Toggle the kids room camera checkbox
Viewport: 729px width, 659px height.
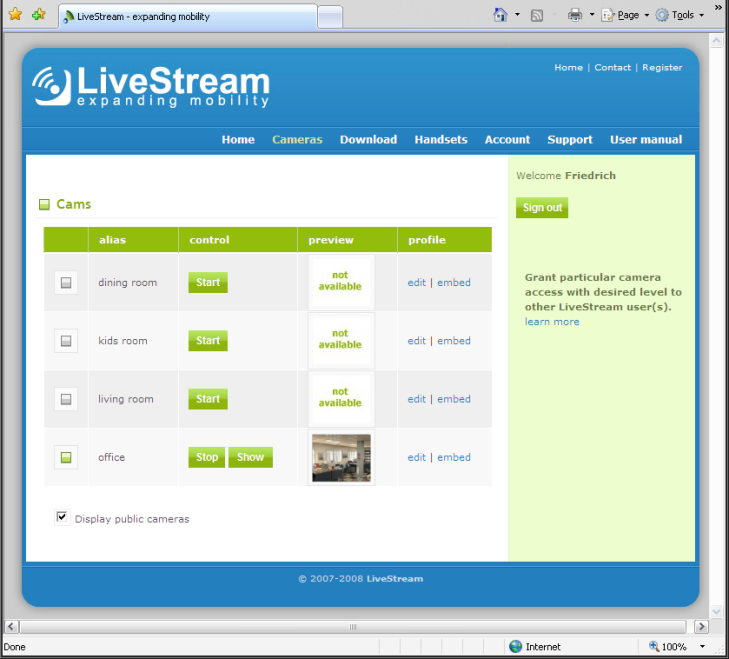tap(66, 341)
